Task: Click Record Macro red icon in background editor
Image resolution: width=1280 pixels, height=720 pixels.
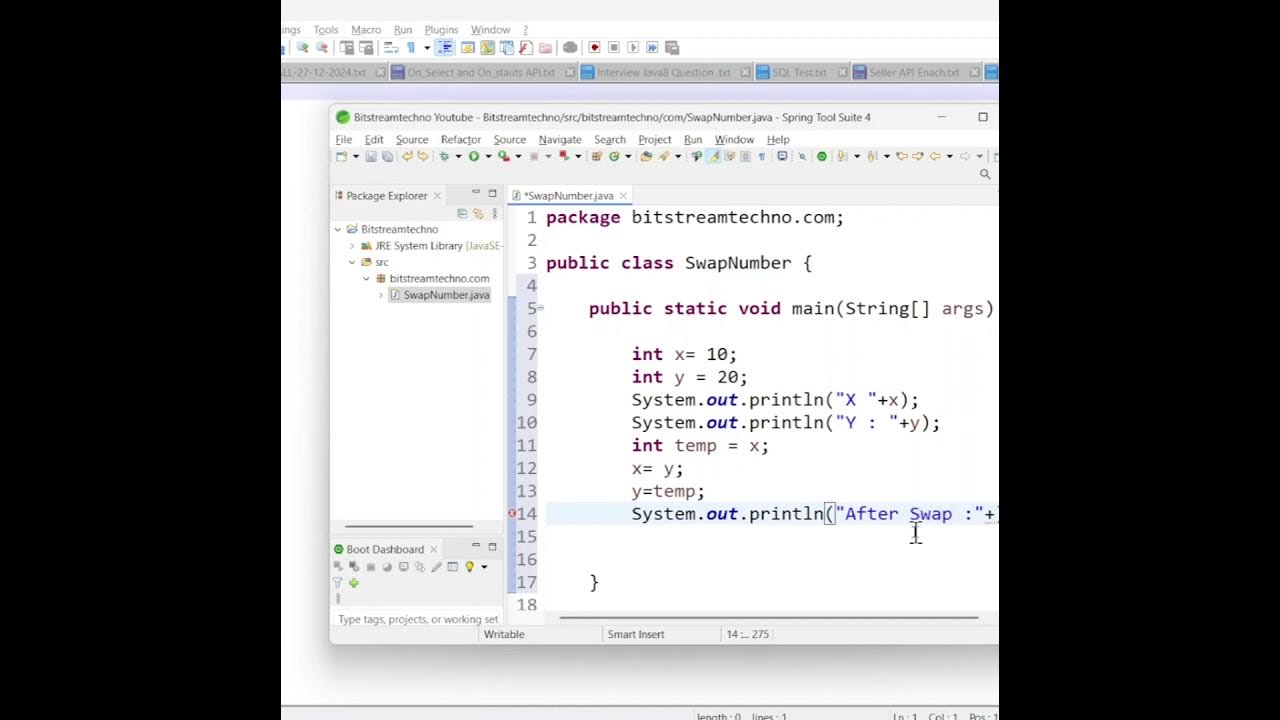Action: click(x=594, y=47)
